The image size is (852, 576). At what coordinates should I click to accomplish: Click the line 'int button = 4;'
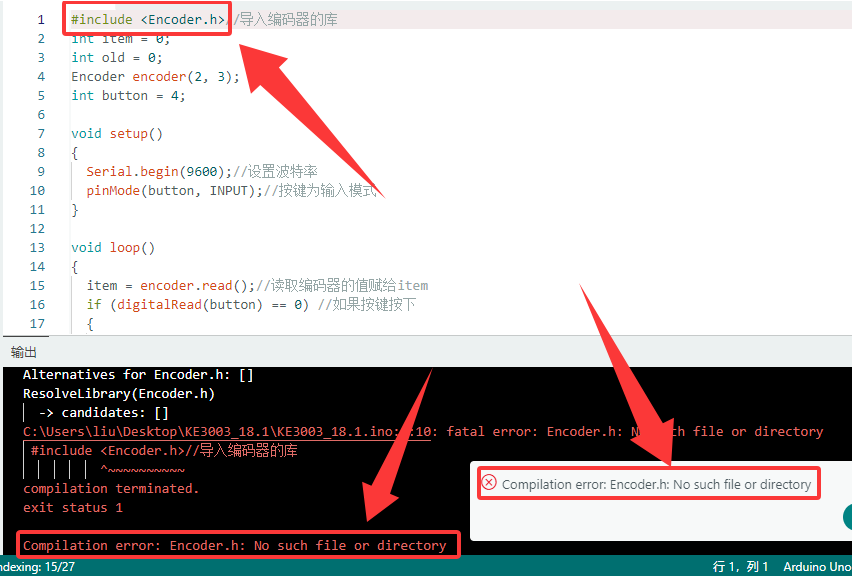128,96
